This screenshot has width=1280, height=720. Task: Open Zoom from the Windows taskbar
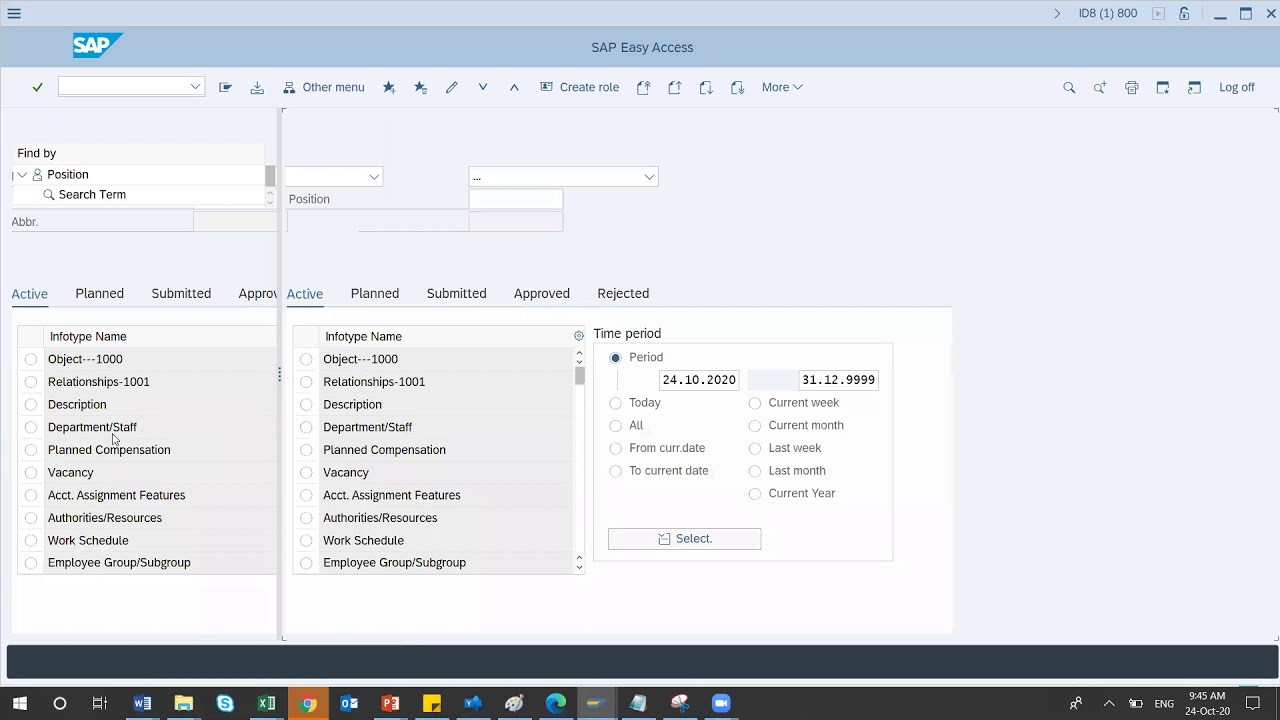pos(721,703)
